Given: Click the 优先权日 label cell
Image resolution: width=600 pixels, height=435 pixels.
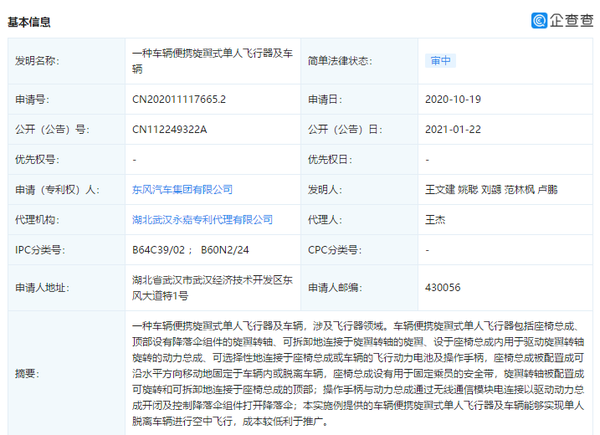Looking at the screenshot, I should (359, 160).
